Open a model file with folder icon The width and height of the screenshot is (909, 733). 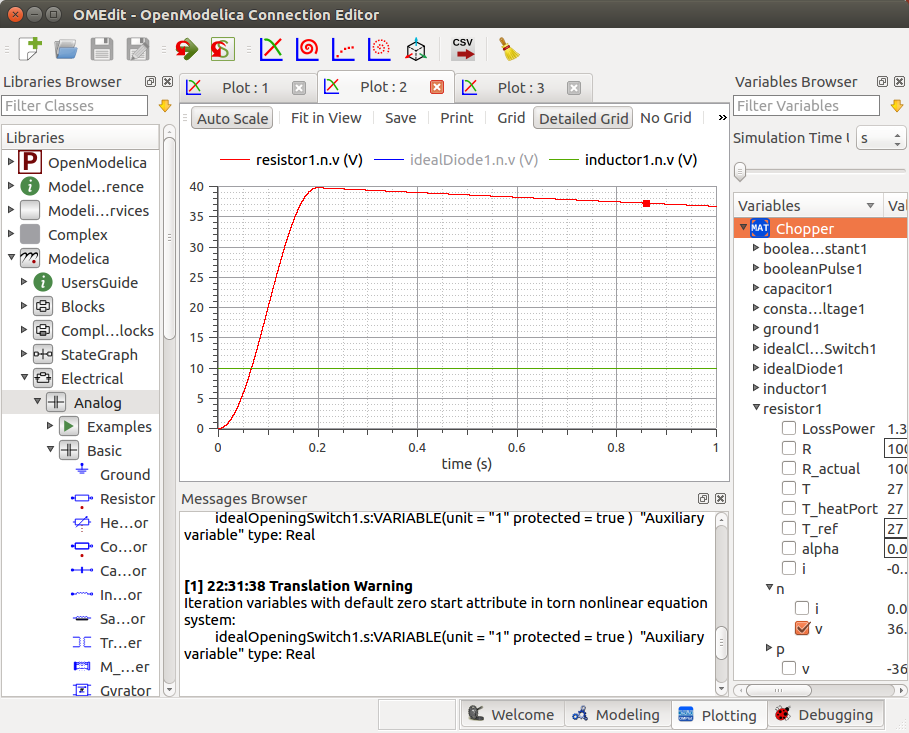66,49
